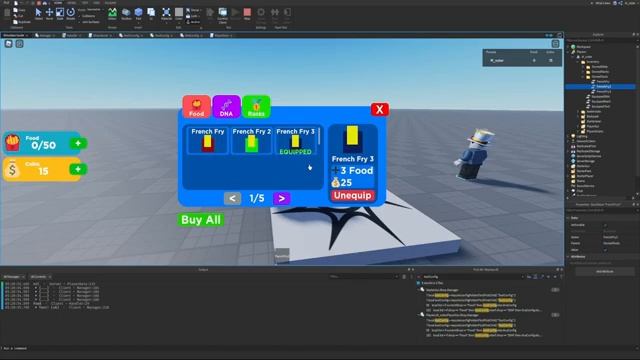This screenshot has width=640, height=360.
Task: Select the French Fry 2 item card
Action: point(251,140)
